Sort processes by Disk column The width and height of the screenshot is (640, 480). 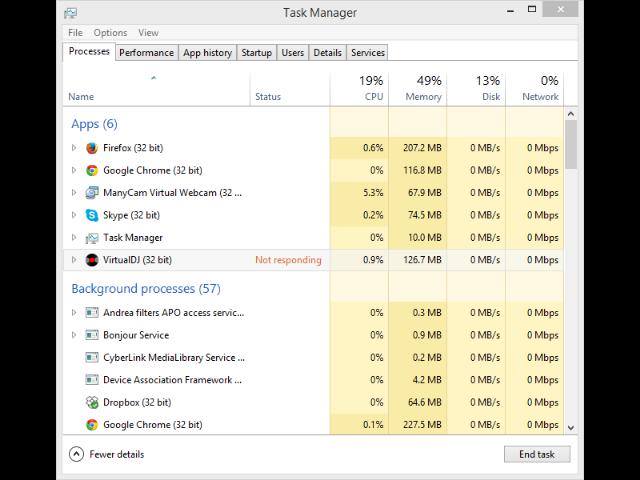coord(476,89)
